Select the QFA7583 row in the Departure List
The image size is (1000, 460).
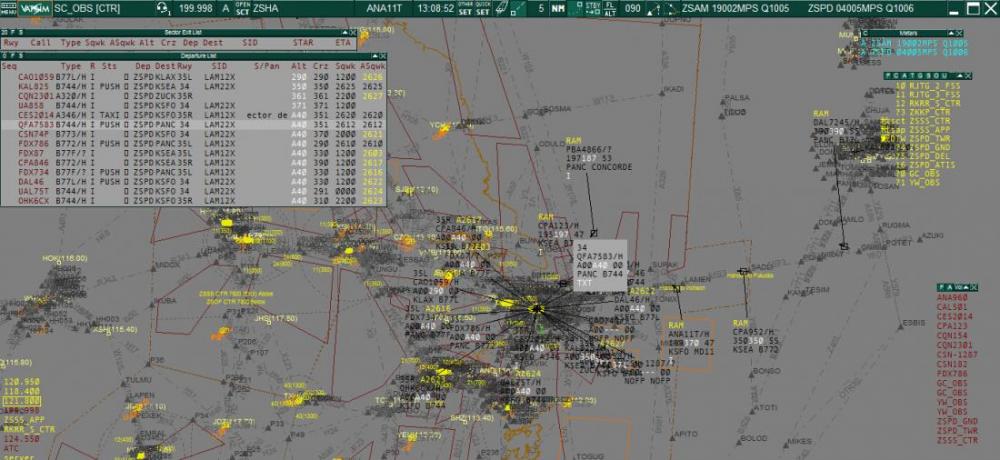193,124
